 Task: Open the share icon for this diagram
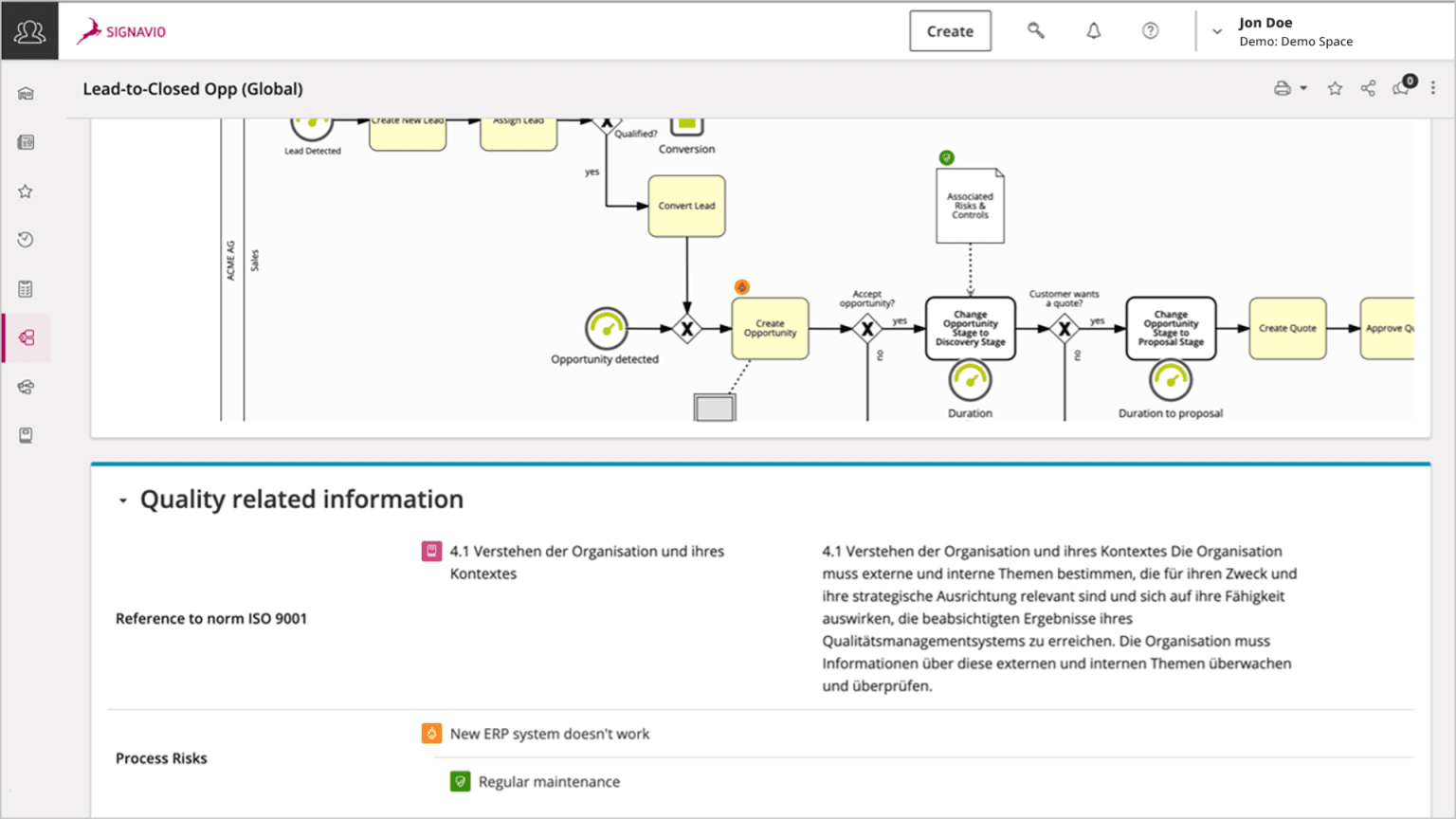[1368, 87]
